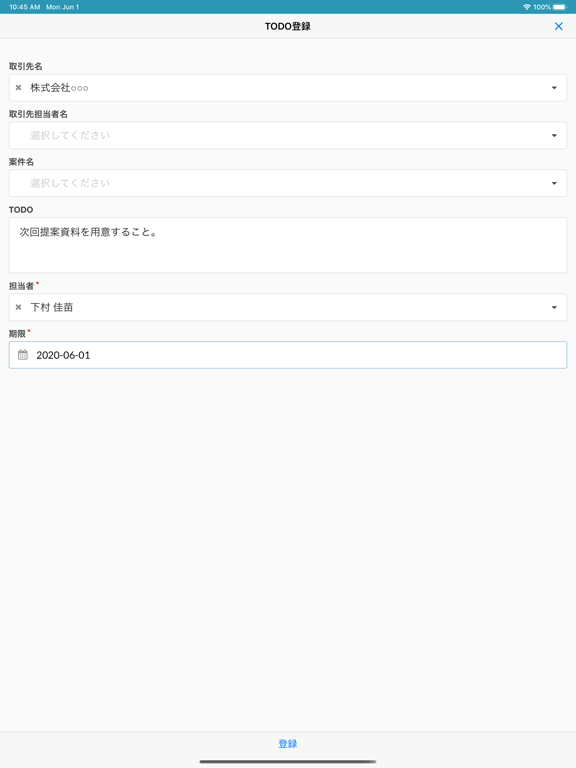Open the 取引先担当者名 dropdown
This screenshot has width=576, height=768.
(x=288, y=135)
